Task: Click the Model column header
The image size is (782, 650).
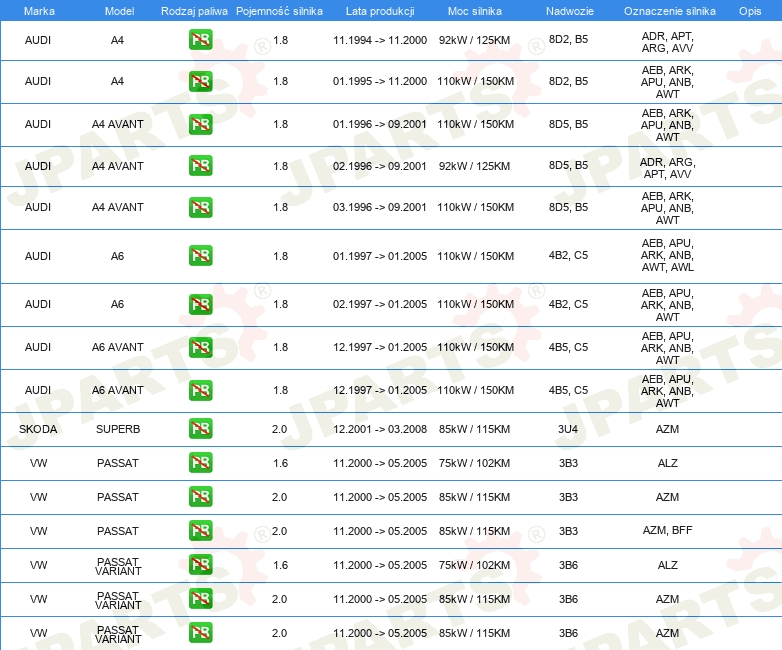Action: click(119, 11)
